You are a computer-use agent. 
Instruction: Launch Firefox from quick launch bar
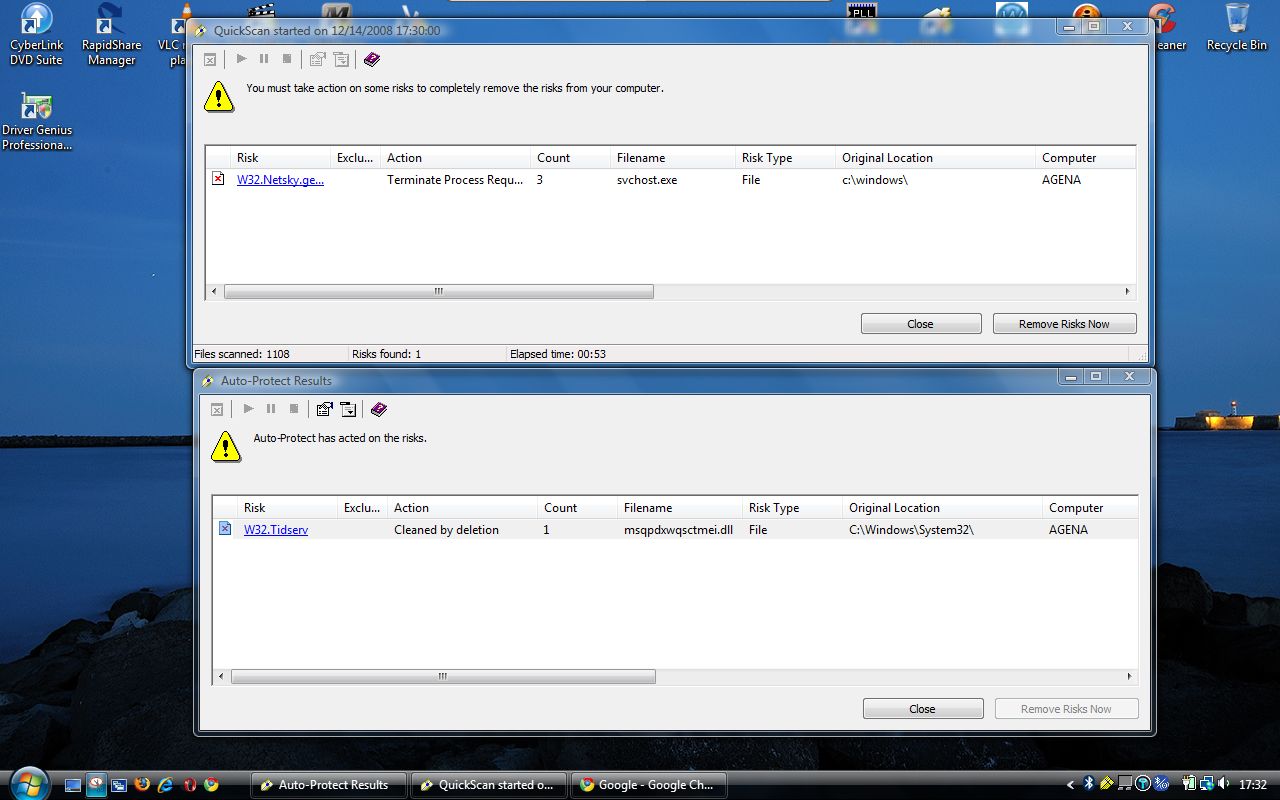[142, 785]
